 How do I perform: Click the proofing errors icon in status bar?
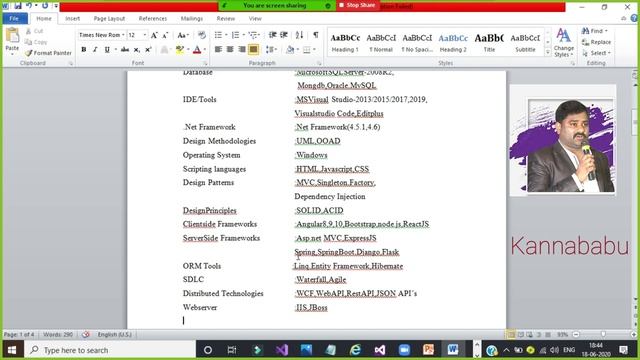point(85,335)
